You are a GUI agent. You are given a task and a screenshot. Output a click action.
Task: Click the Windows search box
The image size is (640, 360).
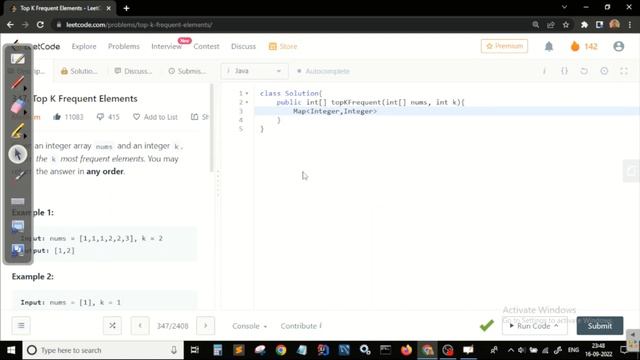(103, 350)
